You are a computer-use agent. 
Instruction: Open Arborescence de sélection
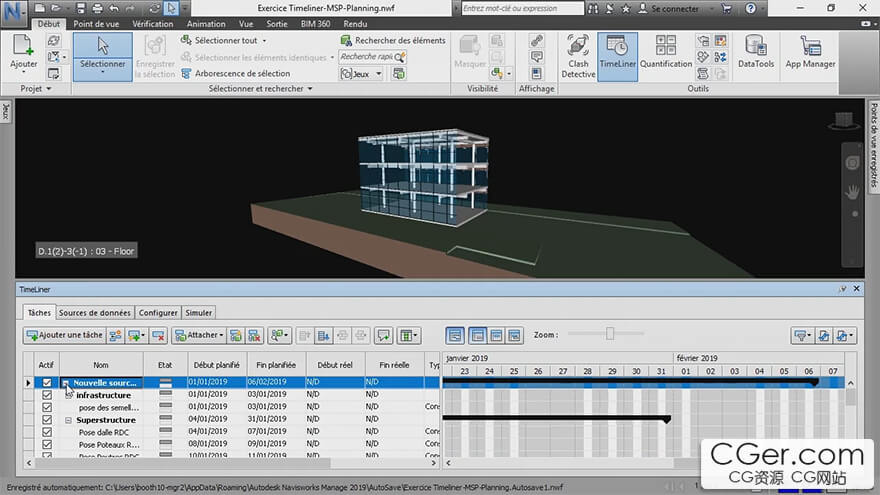(236, 74)
